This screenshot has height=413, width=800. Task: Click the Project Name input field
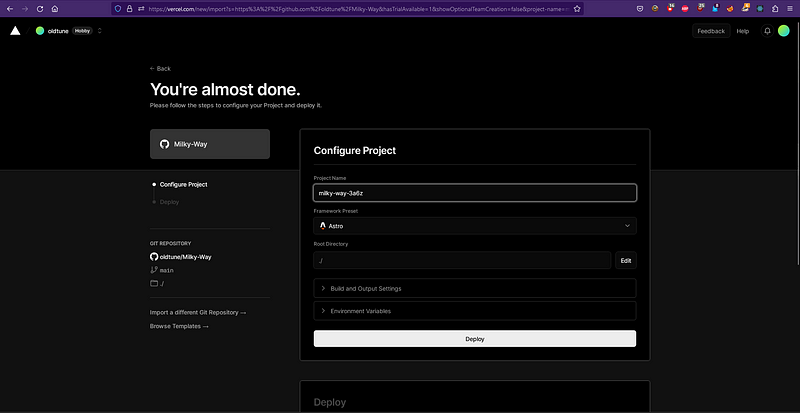(x=474, y=193)
